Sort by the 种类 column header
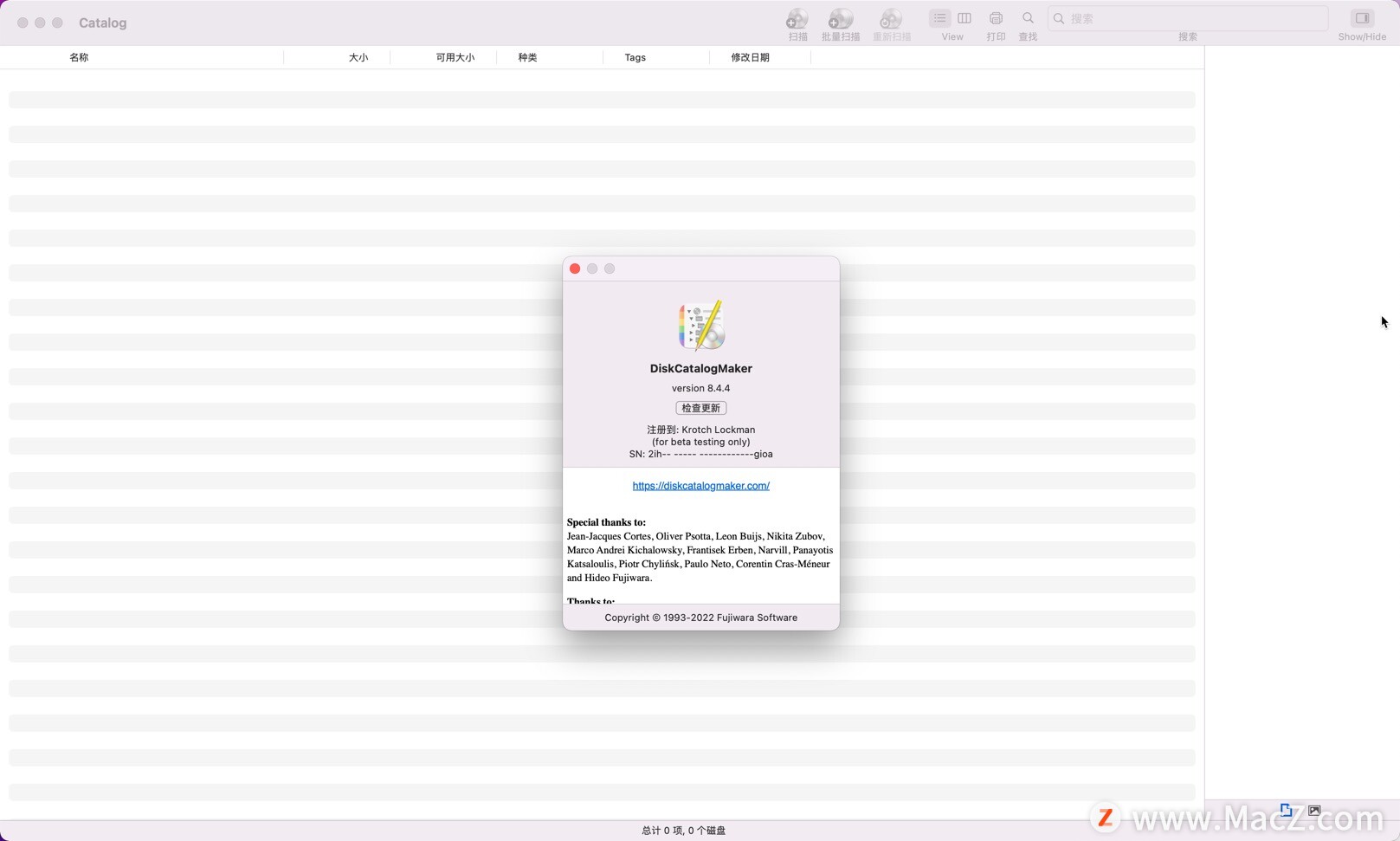The height and width of the screenshot is (841, 1400). click(527, 57)
